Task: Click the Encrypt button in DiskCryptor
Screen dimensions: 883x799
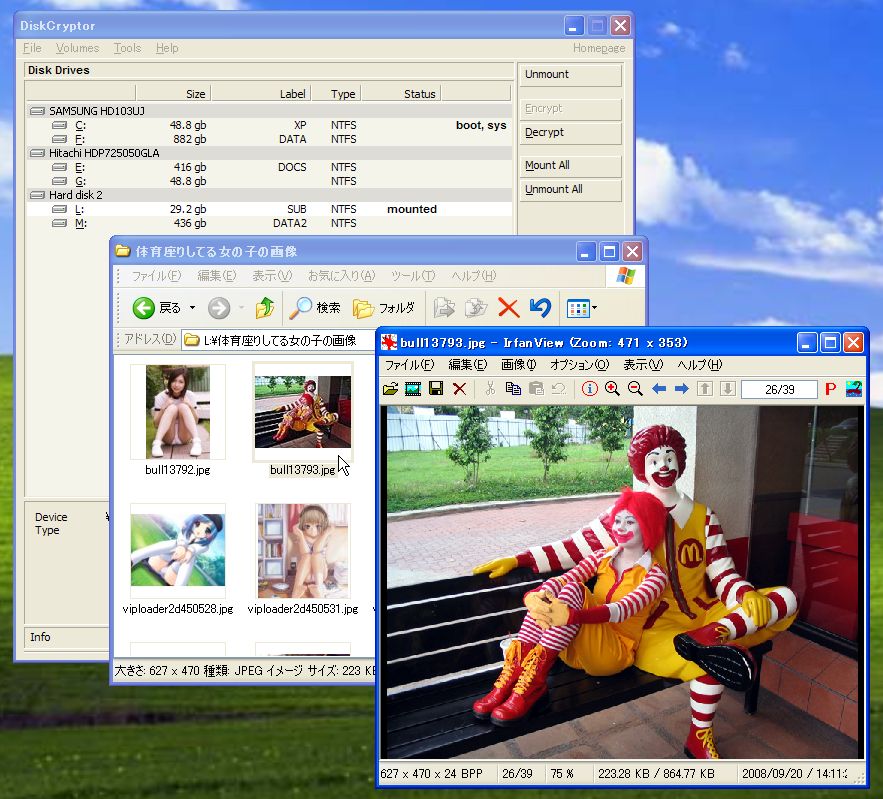Action: pos(570,109)
